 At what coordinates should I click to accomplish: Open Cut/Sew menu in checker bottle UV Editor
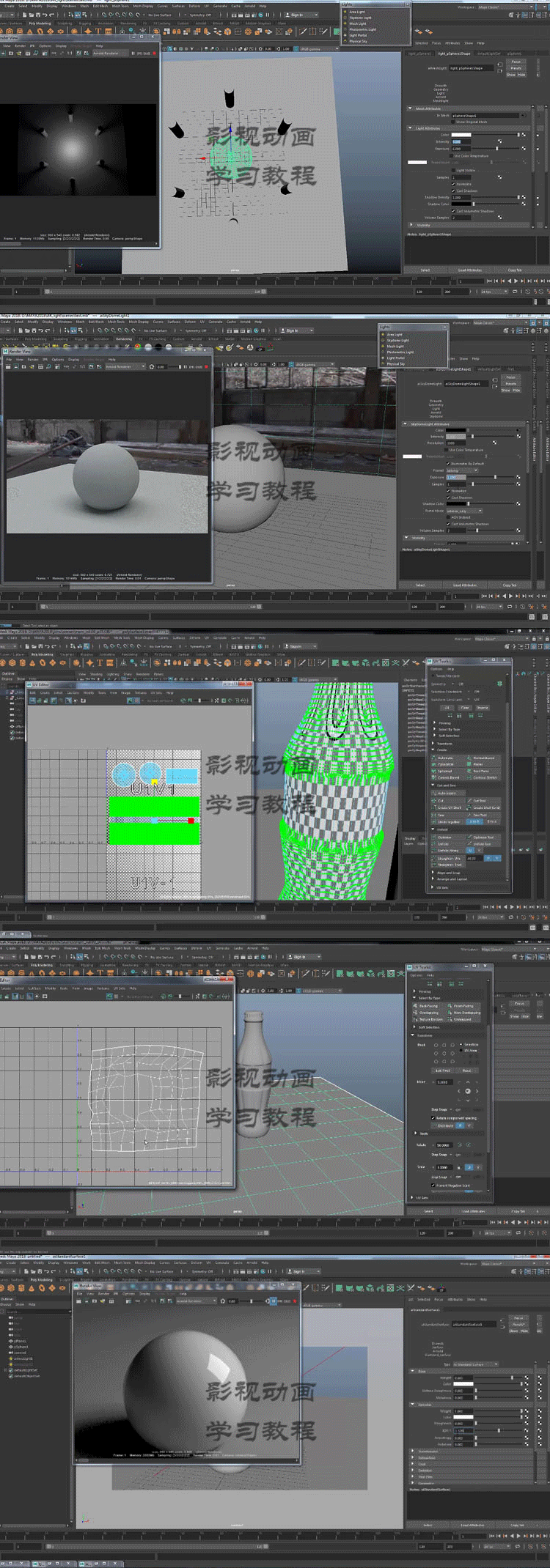(x=73, y=692)
